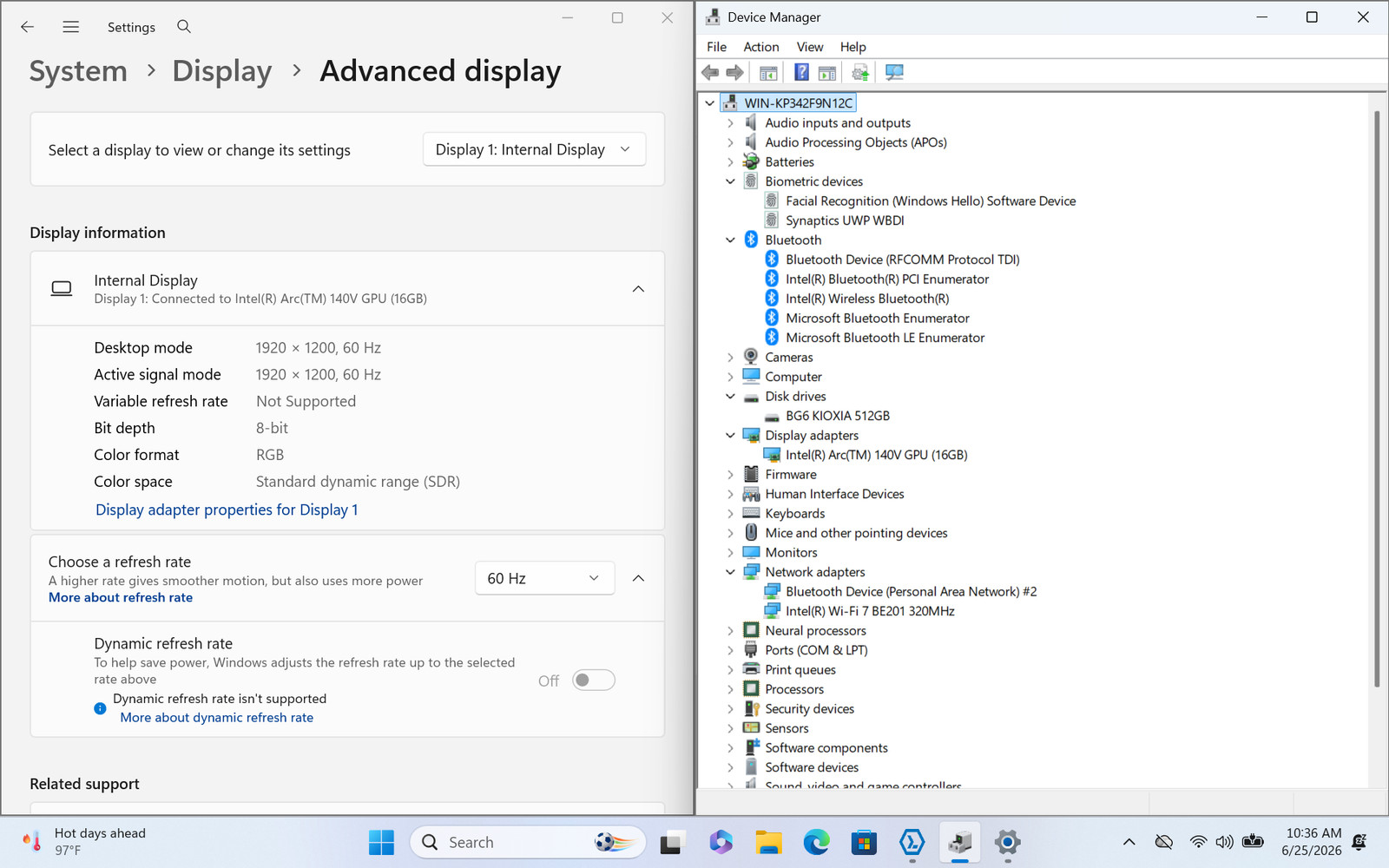
Task: Click the Settings gear taskbar icon
Action: [x=1007, y=842]
